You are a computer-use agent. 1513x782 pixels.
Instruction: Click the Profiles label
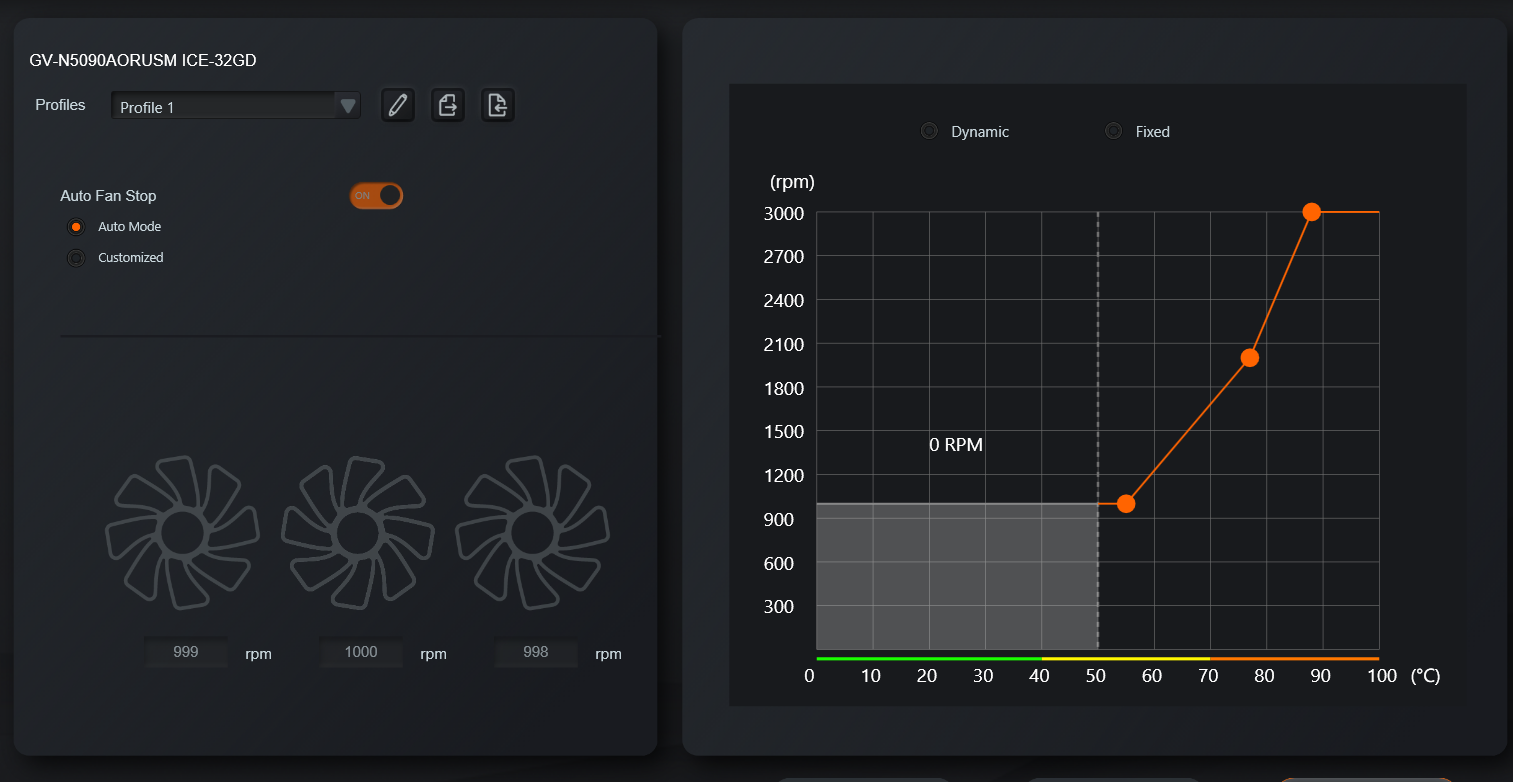coord(60,105)
